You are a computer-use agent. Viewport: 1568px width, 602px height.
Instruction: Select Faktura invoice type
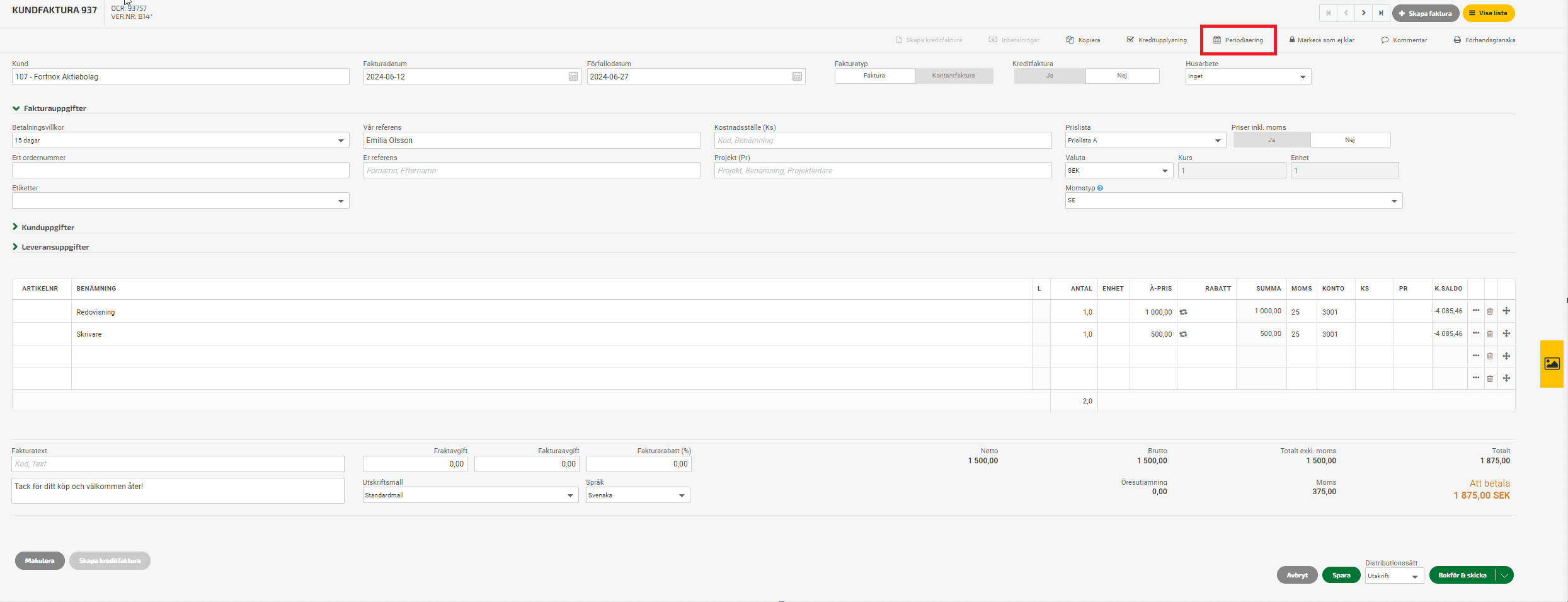coord(874,76)
